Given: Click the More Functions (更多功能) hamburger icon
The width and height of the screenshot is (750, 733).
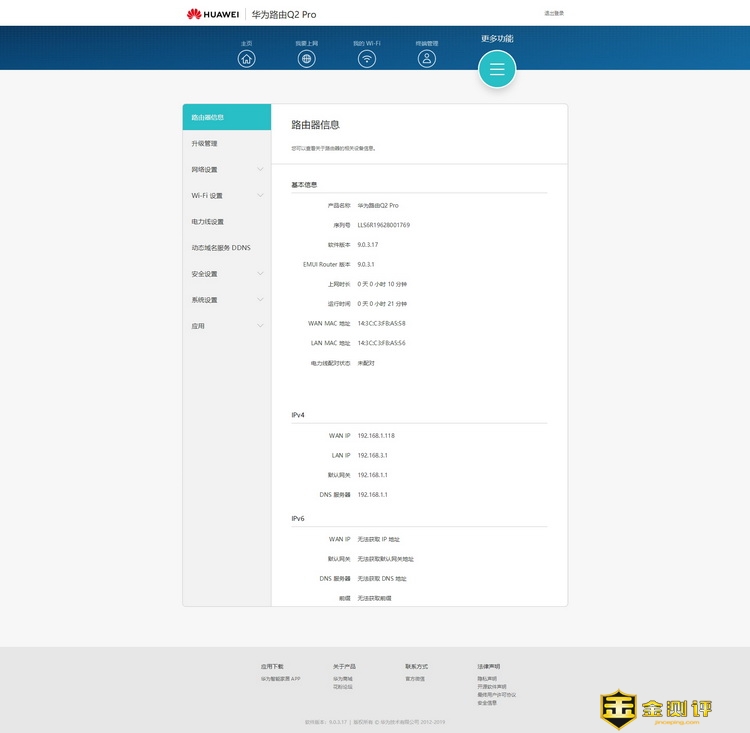Looking at the screenshot, I should tap(497, 69).
